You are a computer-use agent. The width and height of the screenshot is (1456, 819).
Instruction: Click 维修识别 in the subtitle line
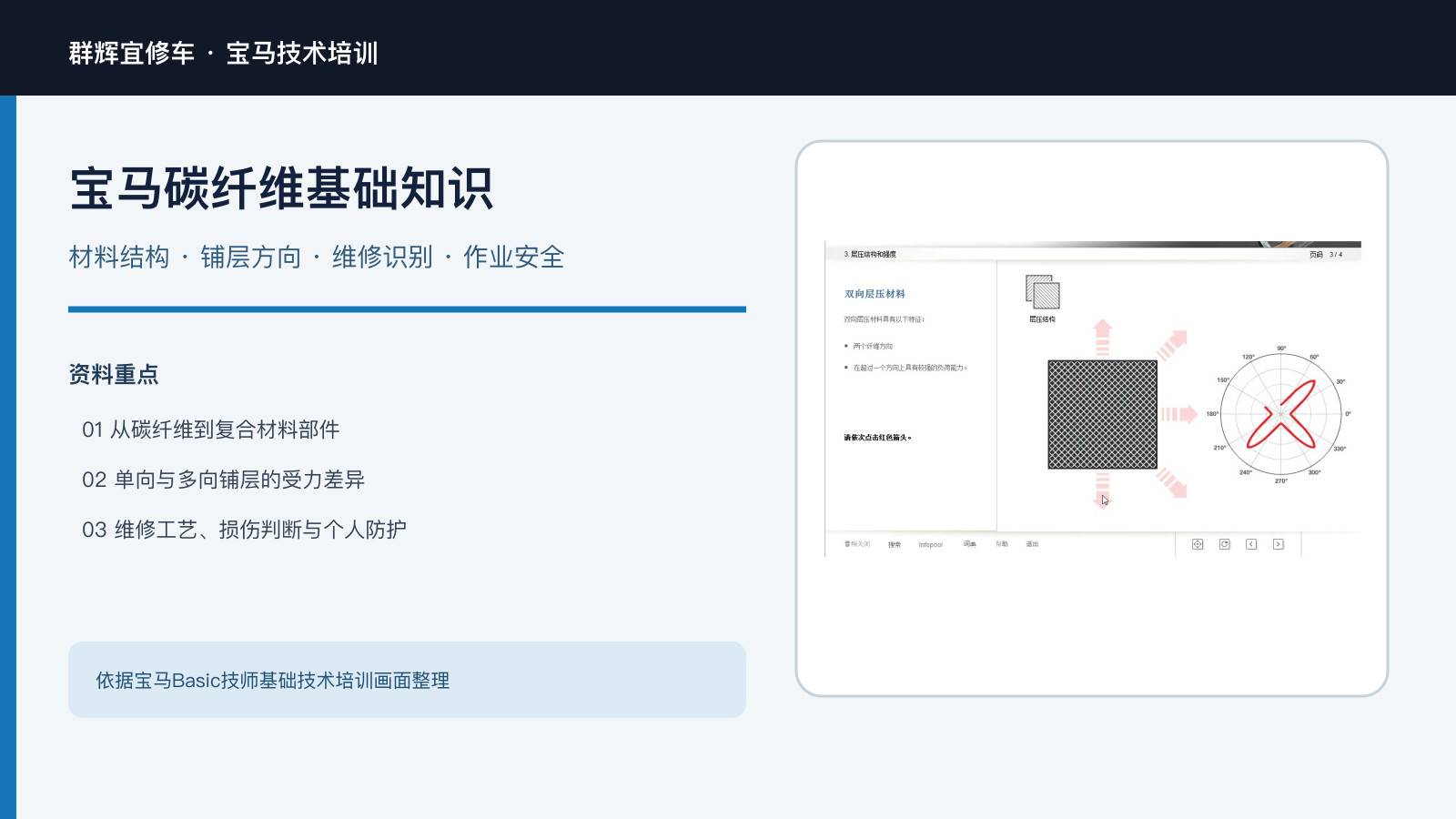pos(382,258)
